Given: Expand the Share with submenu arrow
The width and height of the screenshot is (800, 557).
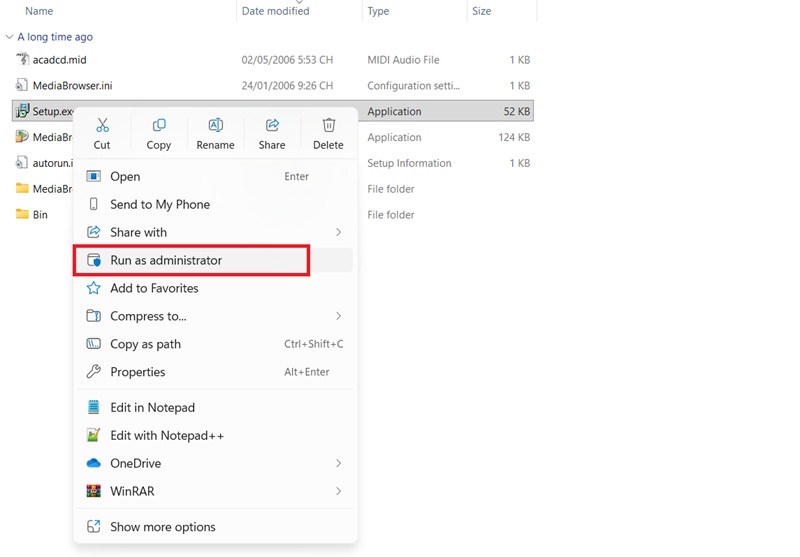Looking at the screenshot, I should (x=339, y=232).
